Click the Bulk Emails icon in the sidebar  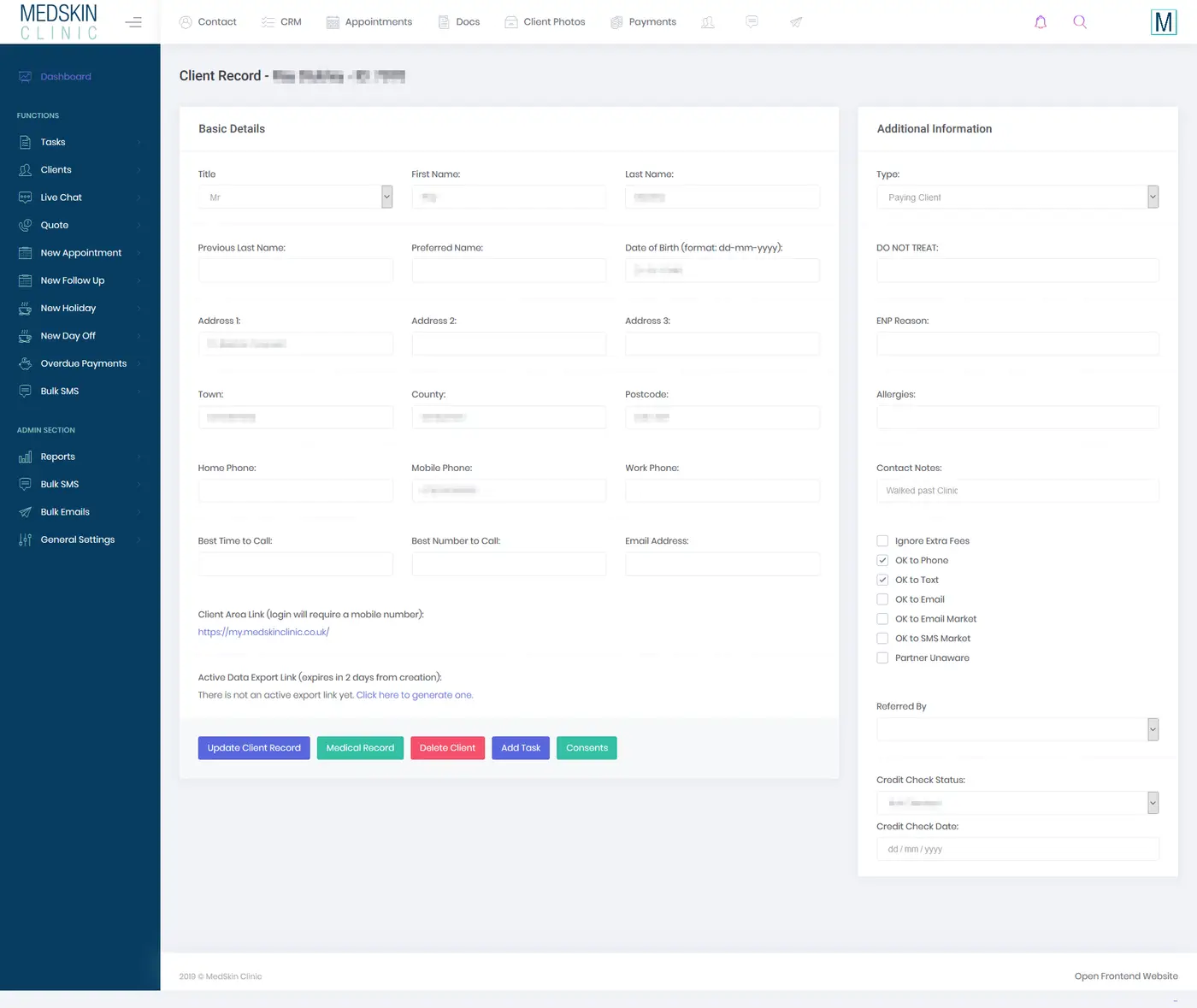point(25,512)
